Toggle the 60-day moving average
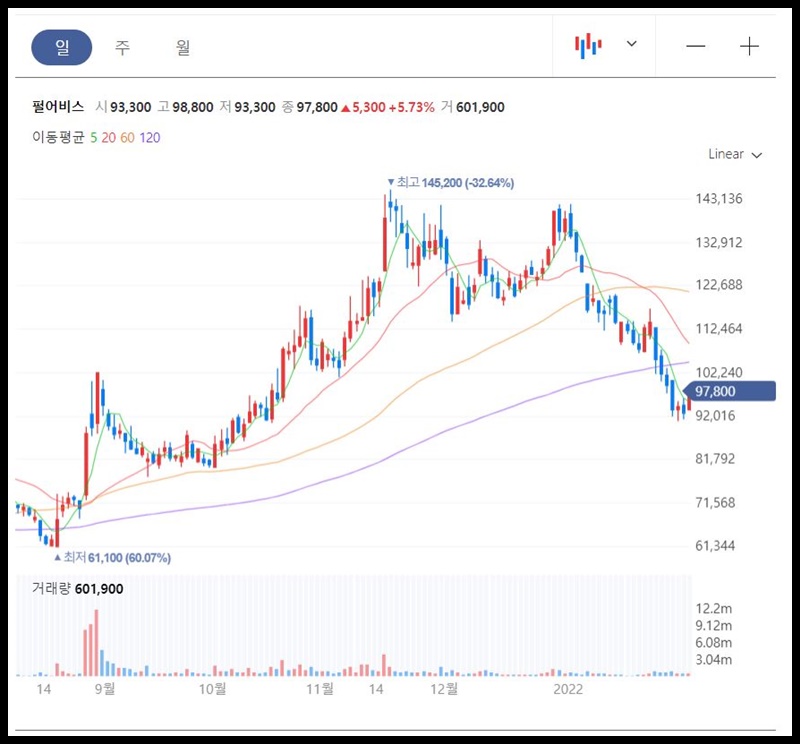The image size is (800, 744). 127,138
